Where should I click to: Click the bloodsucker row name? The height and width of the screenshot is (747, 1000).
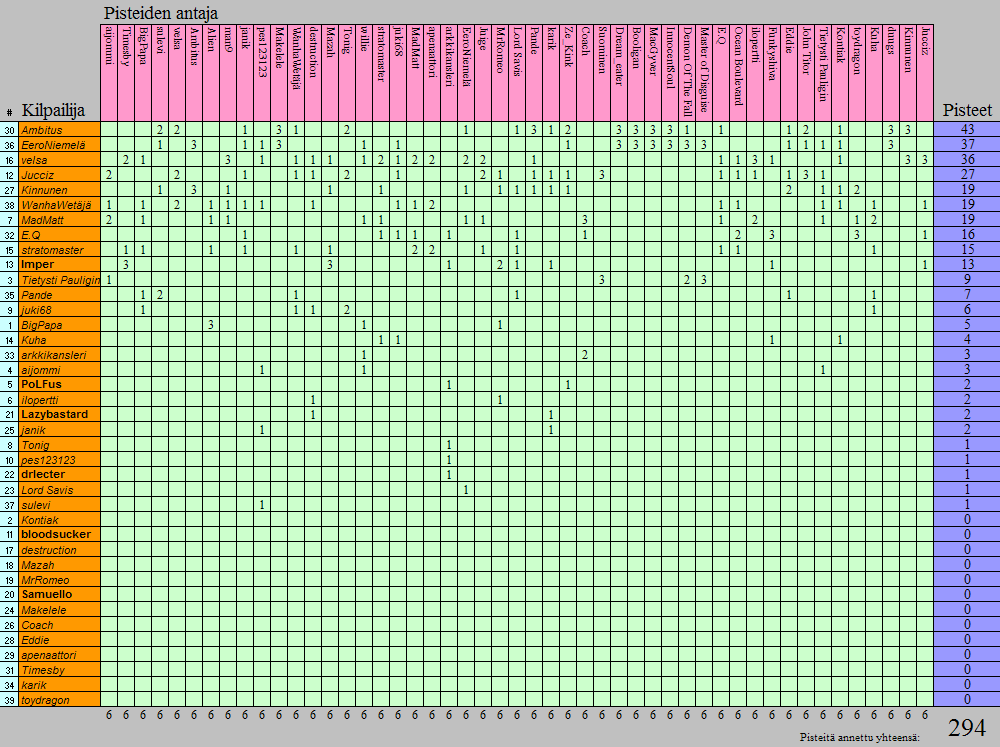coord(59,535)
